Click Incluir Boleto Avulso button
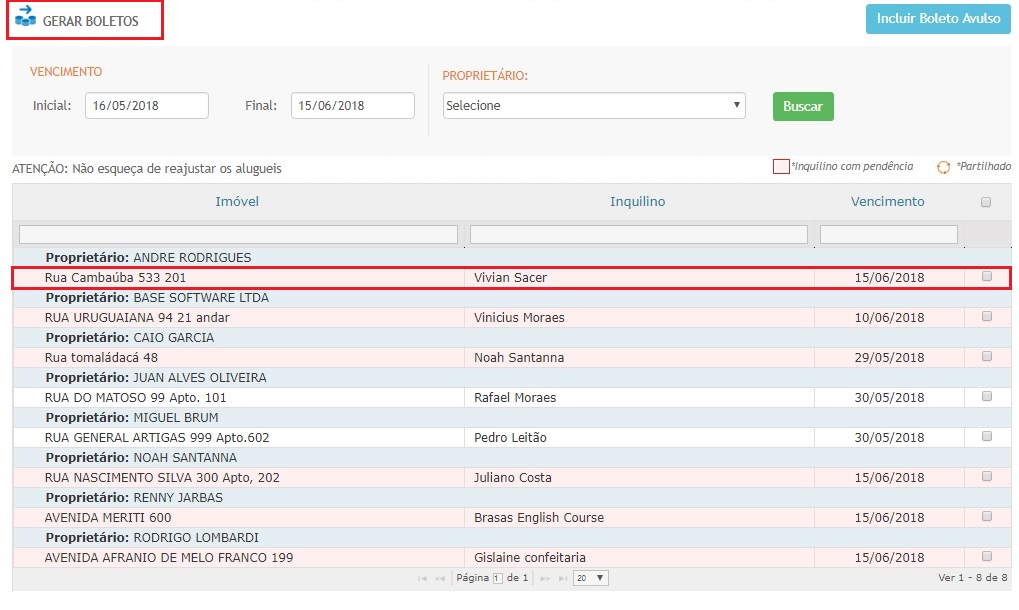 pyautogui.click(x=938, y=19)
